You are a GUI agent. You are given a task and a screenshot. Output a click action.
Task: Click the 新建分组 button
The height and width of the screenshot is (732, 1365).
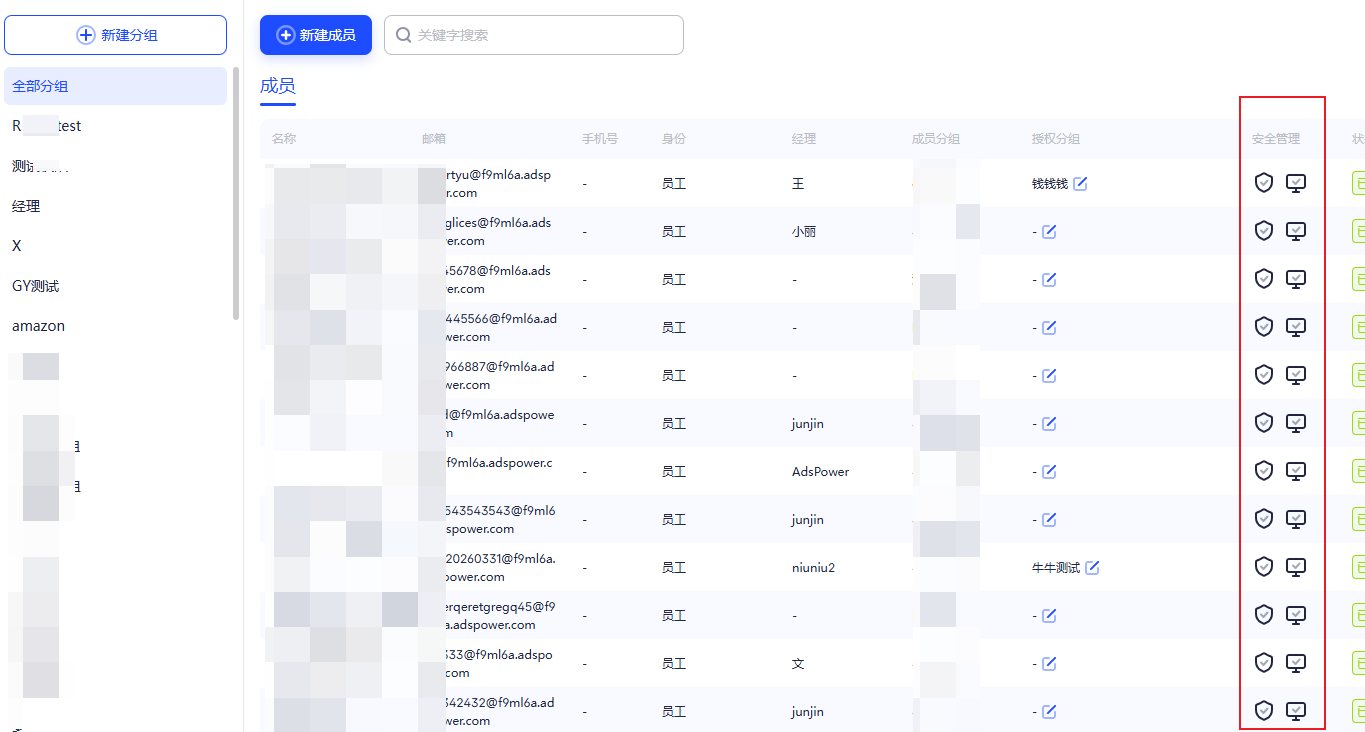click(115, 35)
